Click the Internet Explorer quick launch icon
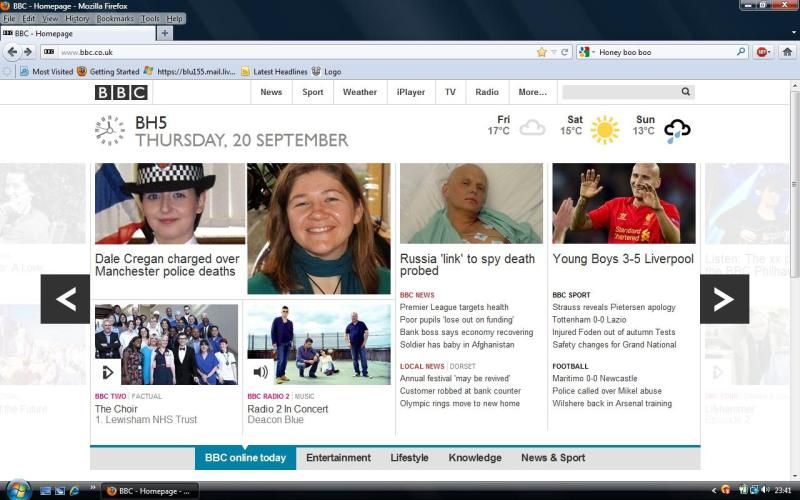This screenshot has width=800, height=500. [x=74, y=491]
